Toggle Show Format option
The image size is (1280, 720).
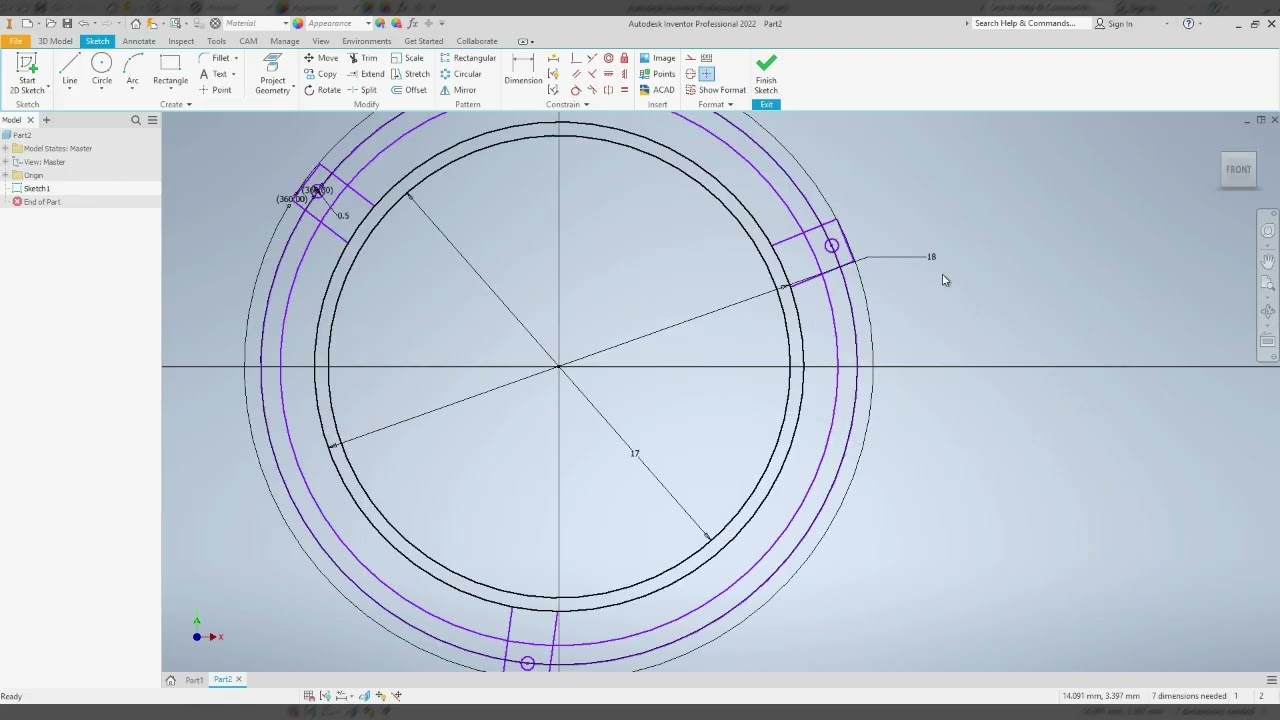click(x=716, y=90)
